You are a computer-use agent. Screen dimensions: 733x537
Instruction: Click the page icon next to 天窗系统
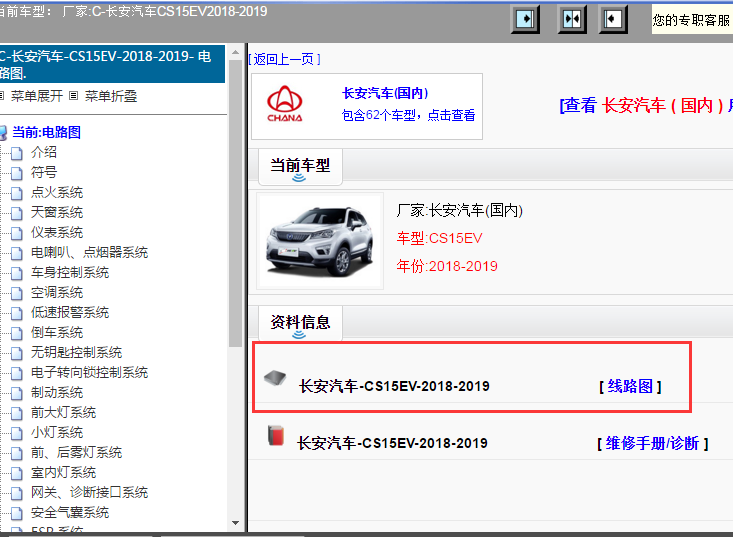click(16, 213)
